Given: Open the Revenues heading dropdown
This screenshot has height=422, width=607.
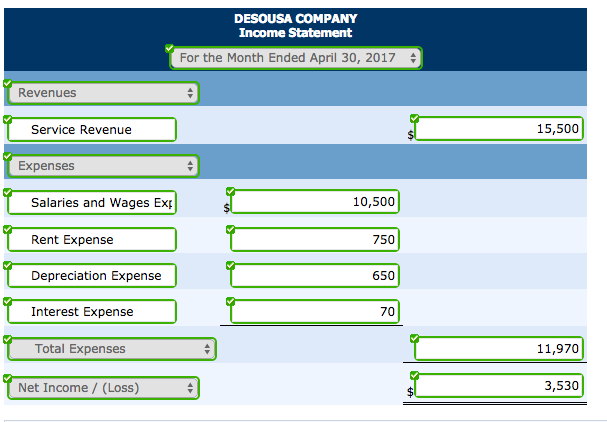Looking at the screenshot, I should pyautogui.click(x=103, y=93).
